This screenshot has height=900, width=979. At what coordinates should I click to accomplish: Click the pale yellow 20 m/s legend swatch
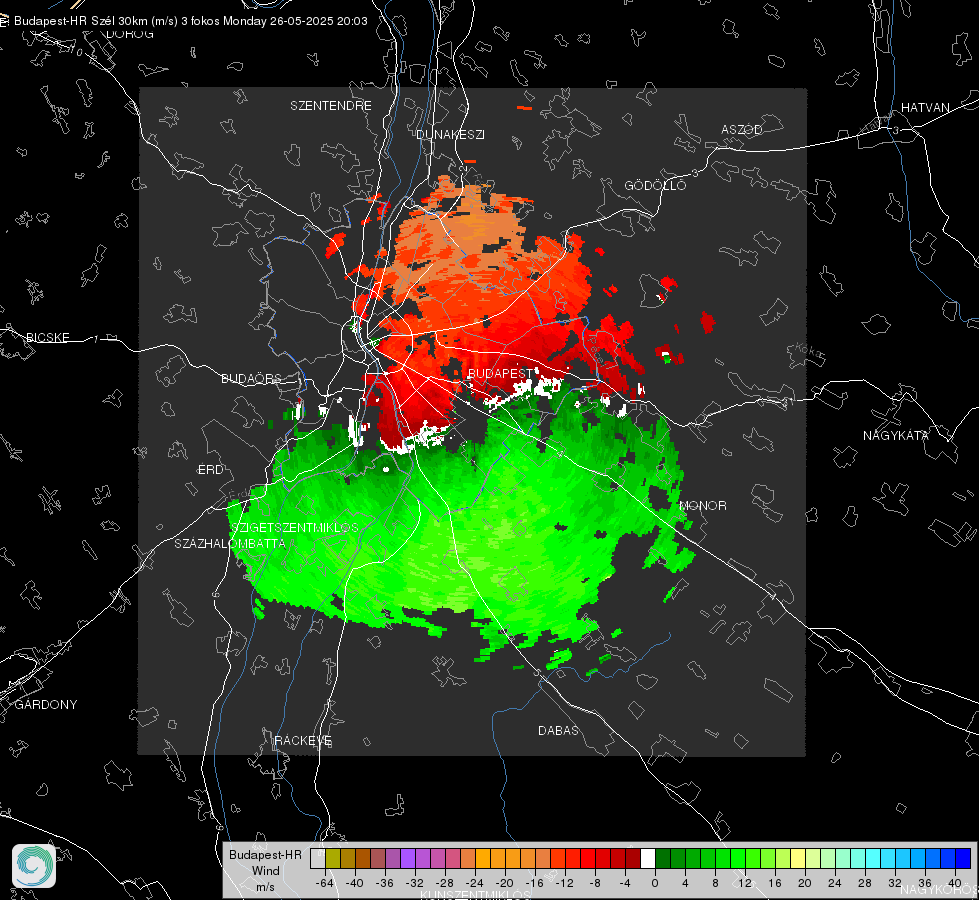pos(798,859)
